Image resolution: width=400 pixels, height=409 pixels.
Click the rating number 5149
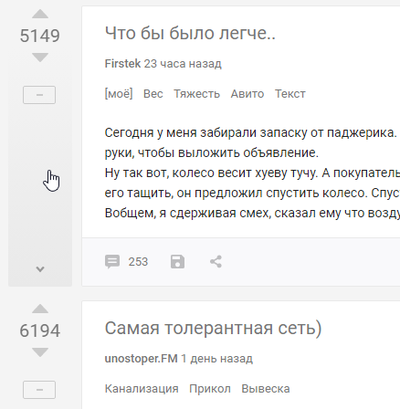point(40,36)
